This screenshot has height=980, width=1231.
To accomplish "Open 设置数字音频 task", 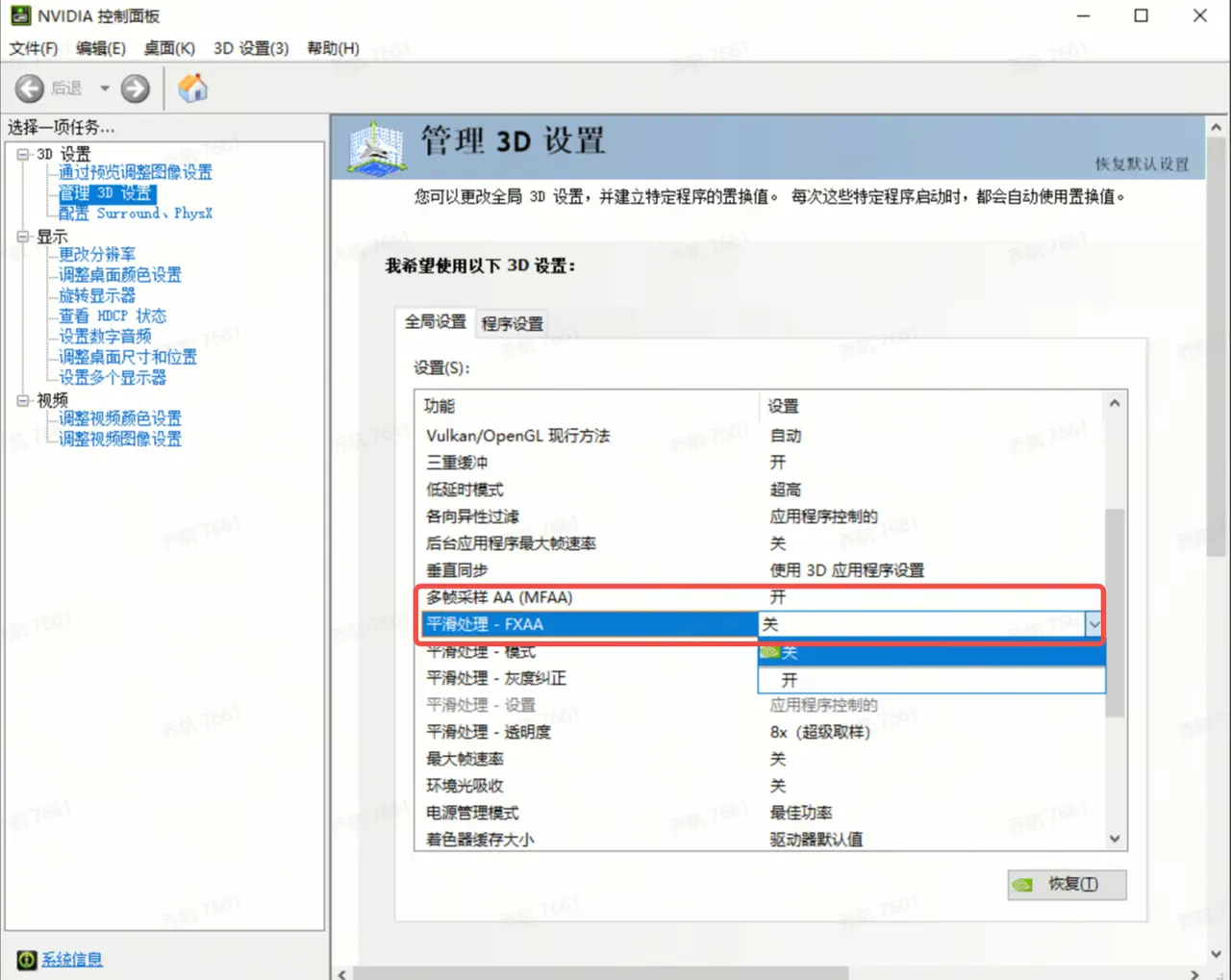I will tap(105, 337).
